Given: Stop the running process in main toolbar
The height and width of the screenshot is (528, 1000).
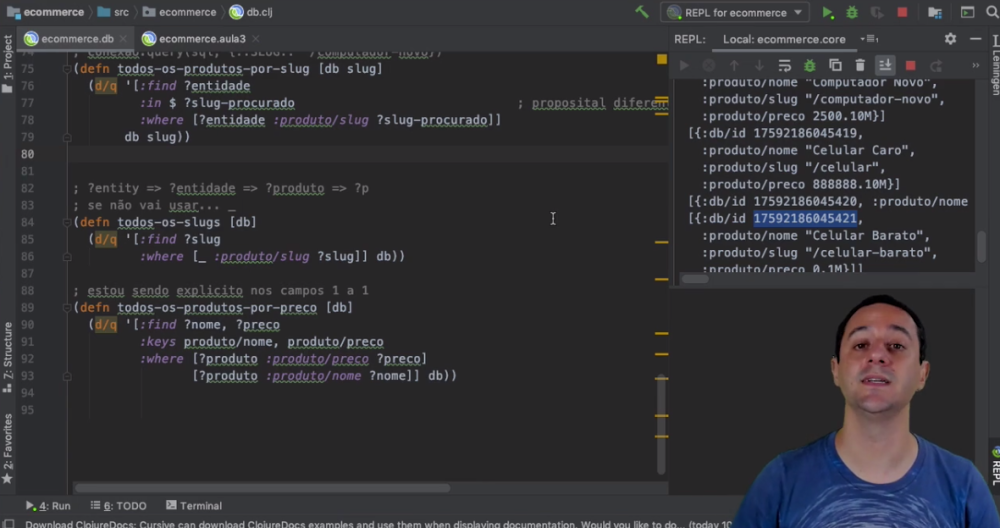Looking at the screenshot, I should click(902, 13).
